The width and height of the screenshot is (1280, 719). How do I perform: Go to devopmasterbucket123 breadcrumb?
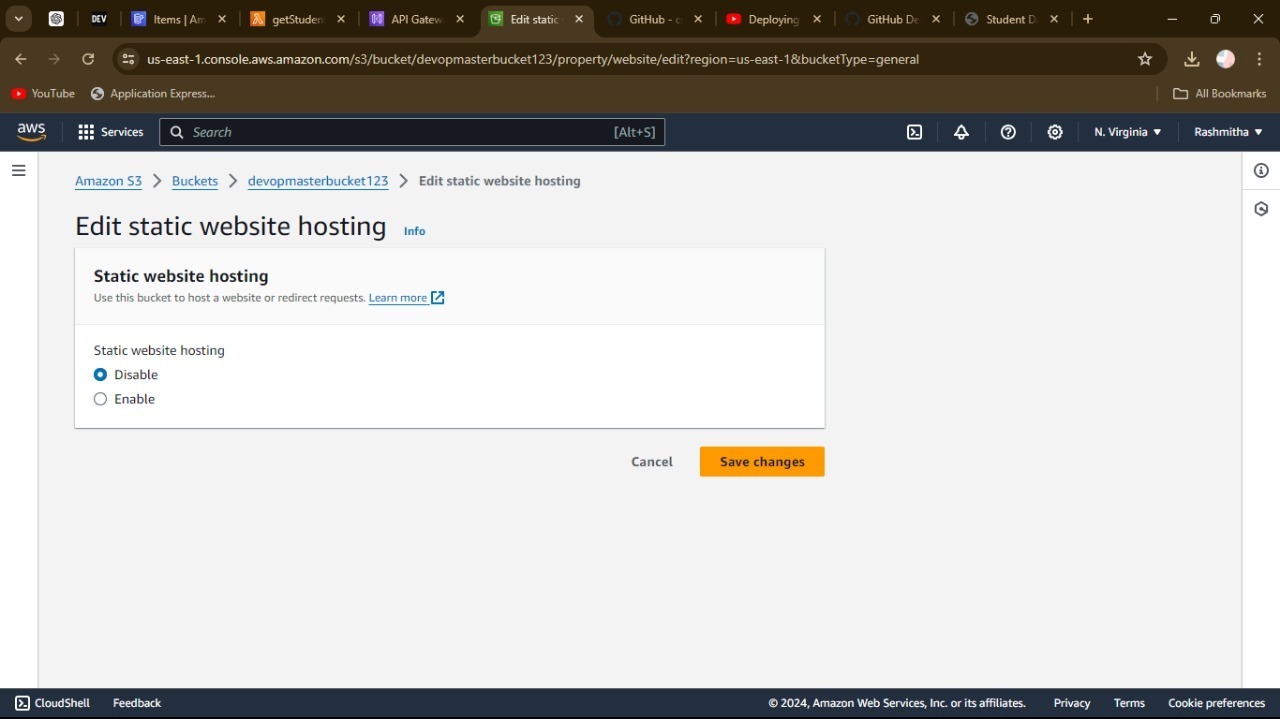tap(318, 181)
